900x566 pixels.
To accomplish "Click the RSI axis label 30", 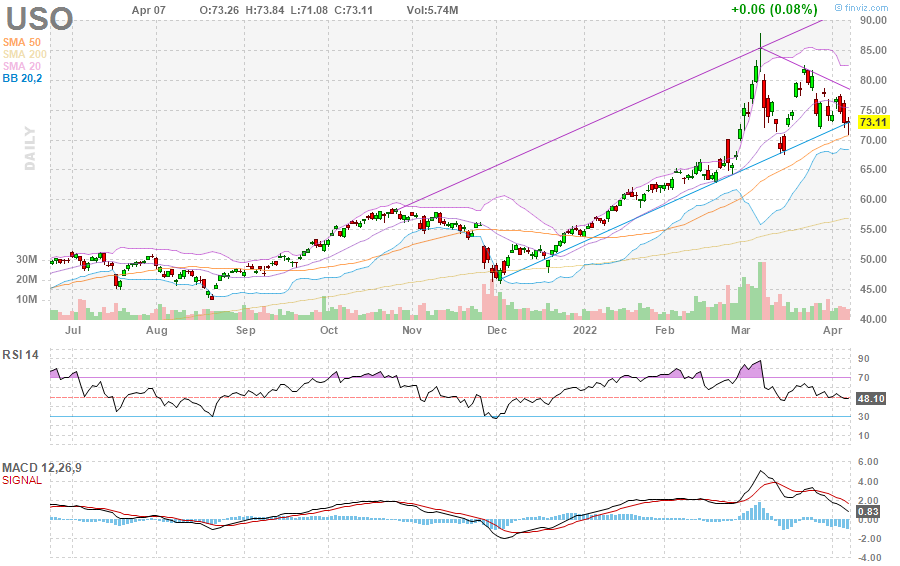I will click(x=863, y=417).
